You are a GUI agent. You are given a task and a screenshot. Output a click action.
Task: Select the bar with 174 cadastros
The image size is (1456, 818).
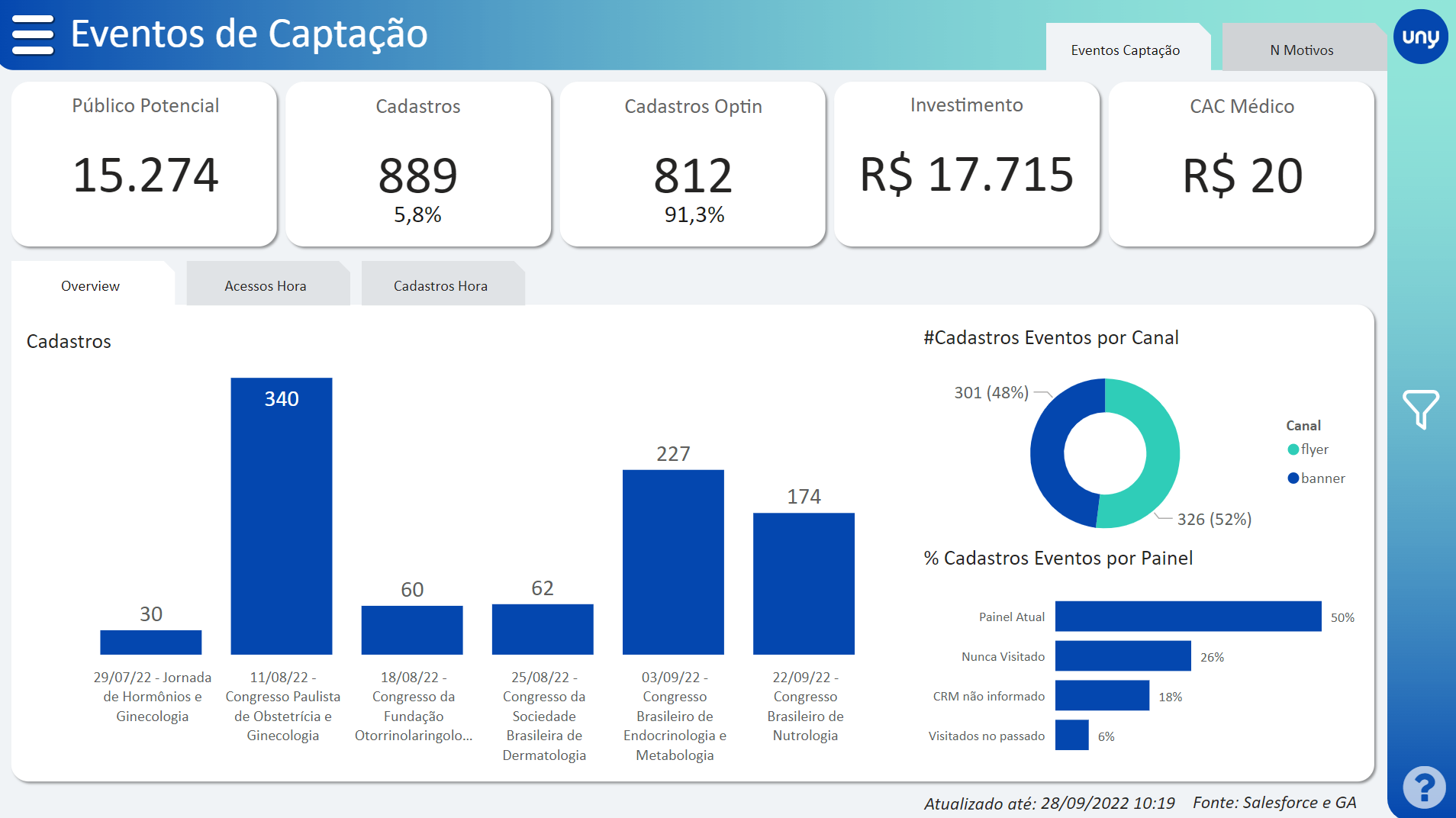(804, 583)
